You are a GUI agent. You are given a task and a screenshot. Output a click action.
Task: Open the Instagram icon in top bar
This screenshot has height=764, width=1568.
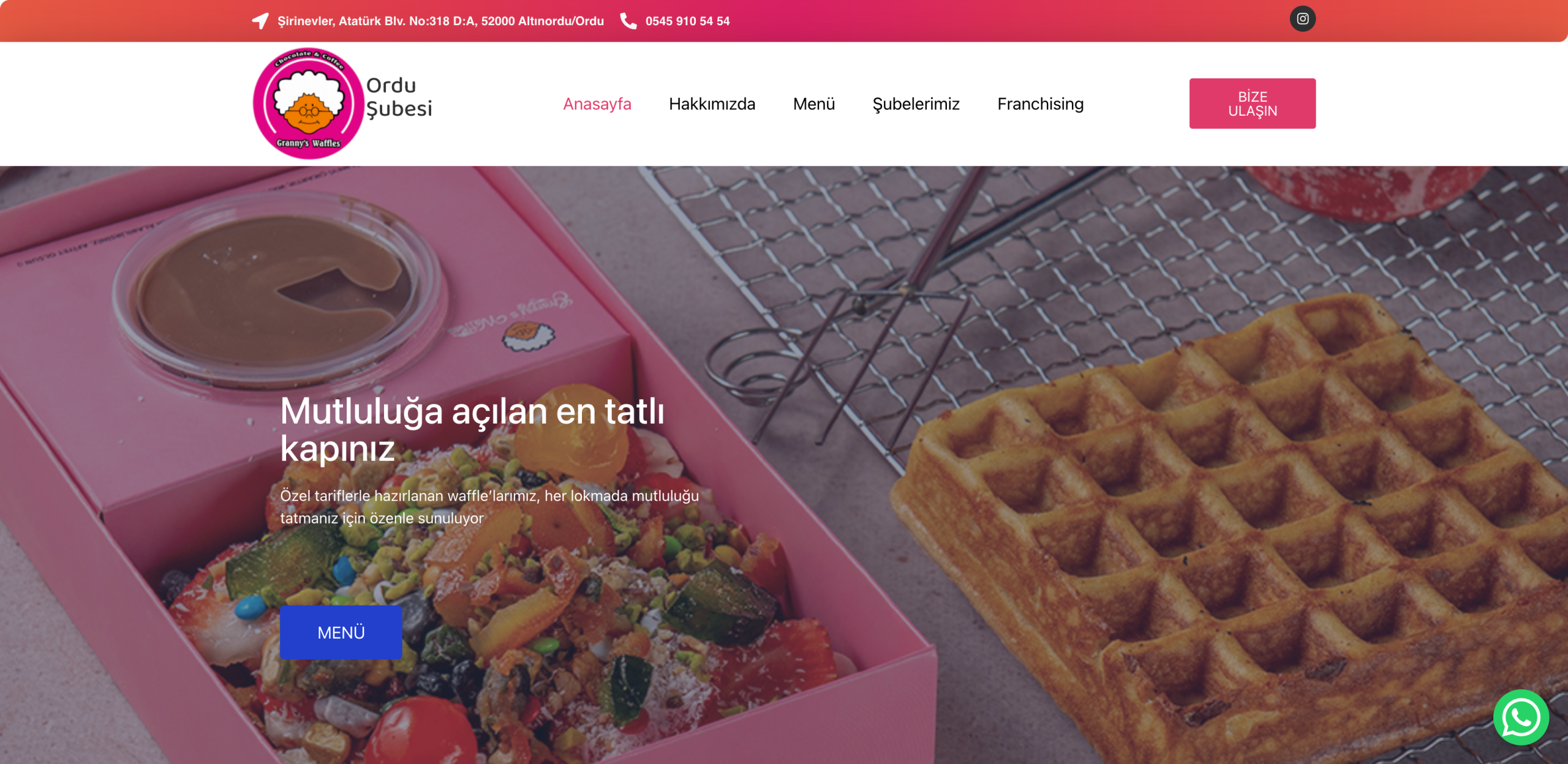[1302, 19]
